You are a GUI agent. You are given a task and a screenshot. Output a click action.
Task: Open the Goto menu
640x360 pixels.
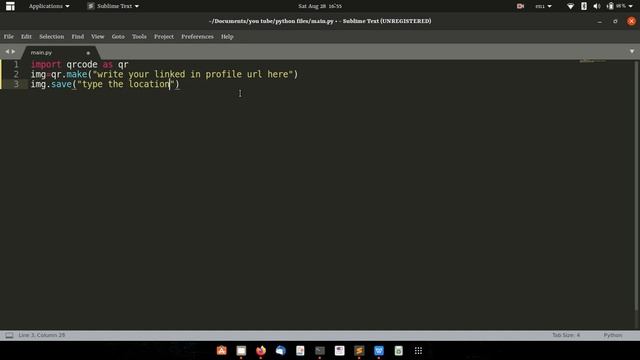click(118, 37)
